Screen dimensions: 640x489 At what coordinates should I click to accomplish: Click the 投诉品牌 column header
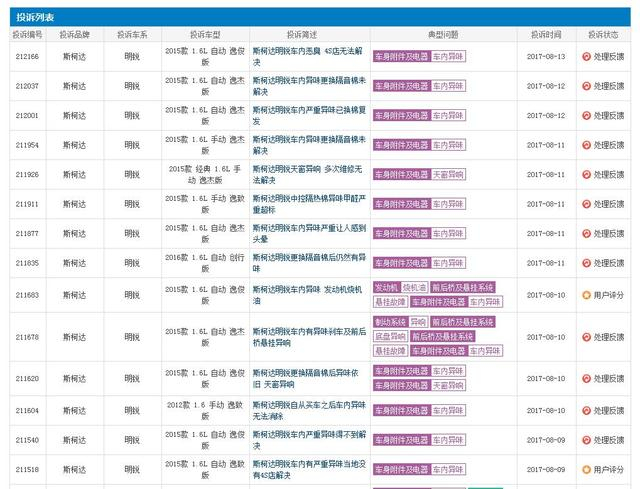click(74, 35)
